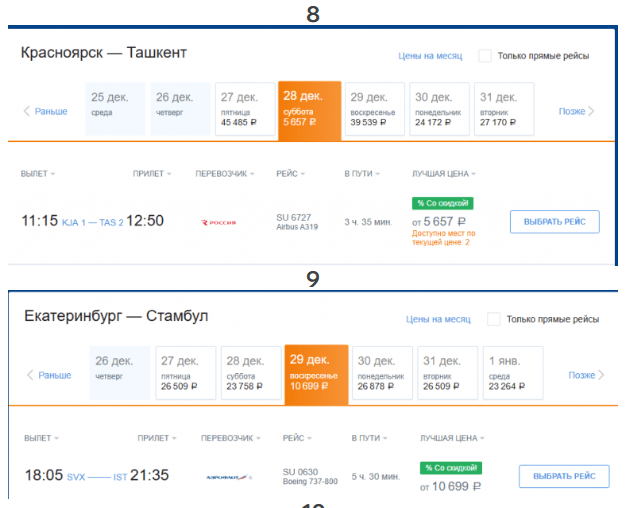Sort Krasnoyarsk flights by Лучшая цена

click(x=444, y=174)
